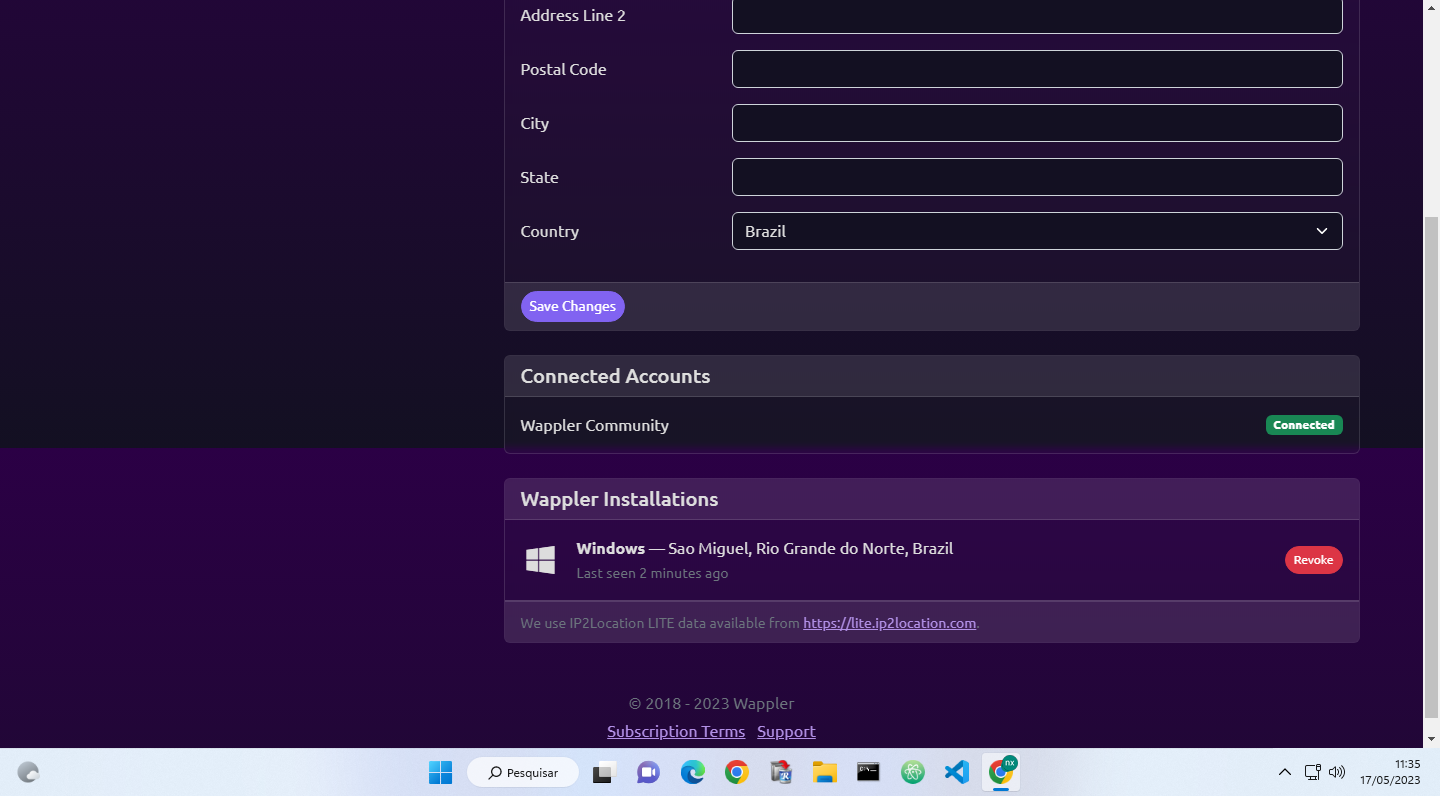Click the volume icon in the system tray

[1337, 771]
